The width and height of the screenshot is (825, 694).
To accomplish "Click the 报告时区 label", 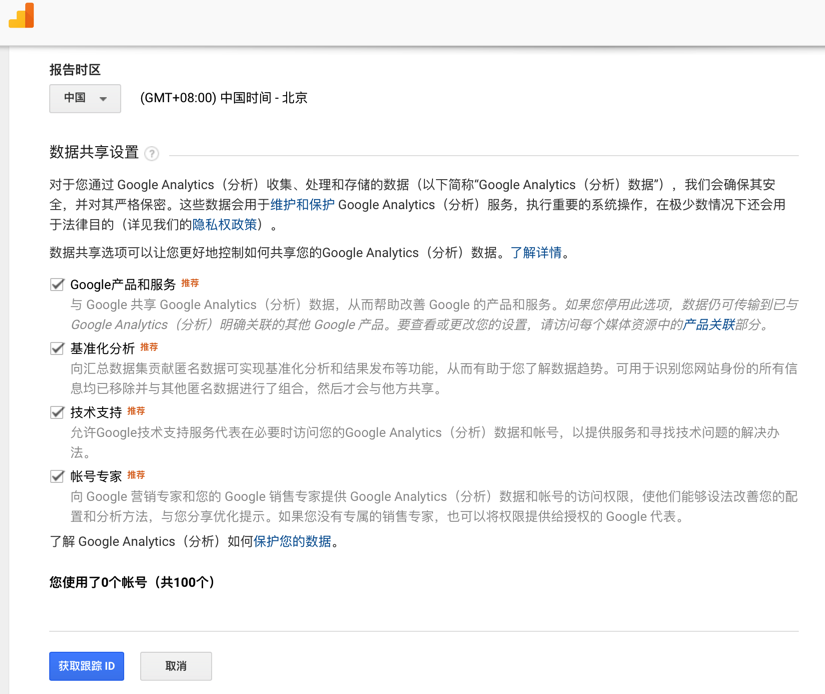I will point(75,69).
